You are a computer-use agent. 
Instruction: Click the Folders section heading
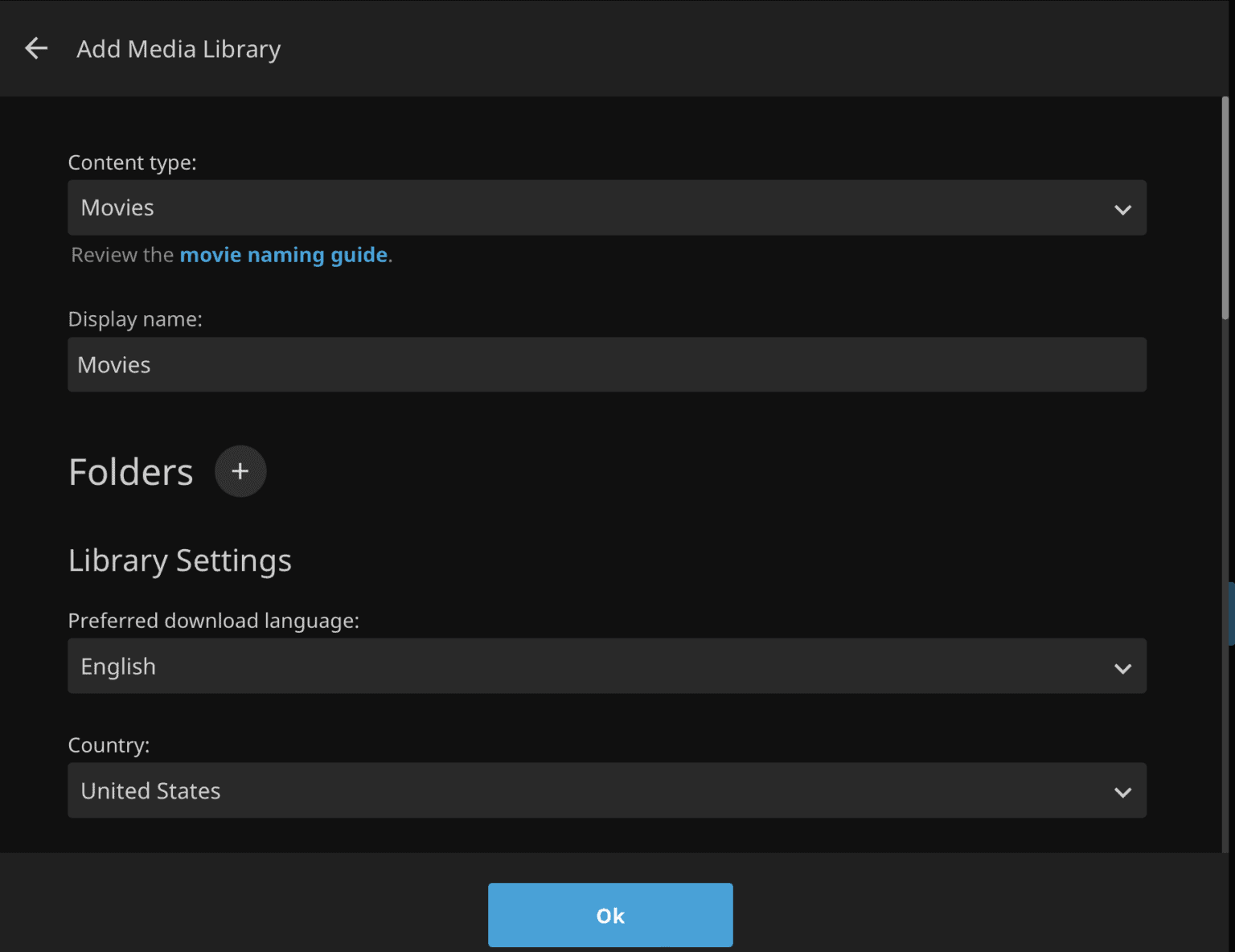pos(130,472)
